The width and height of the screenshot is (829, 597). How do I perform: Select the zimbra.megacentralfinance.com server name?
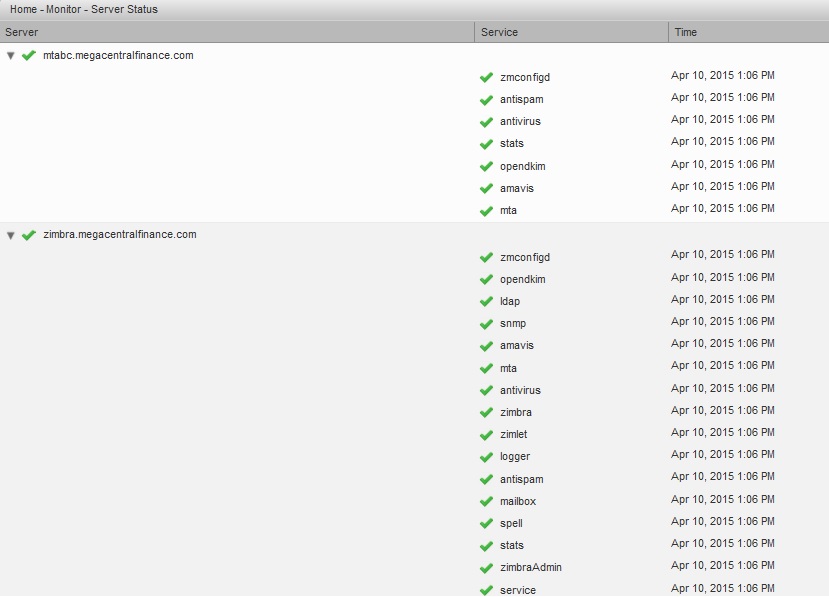[x=120, y=234]
